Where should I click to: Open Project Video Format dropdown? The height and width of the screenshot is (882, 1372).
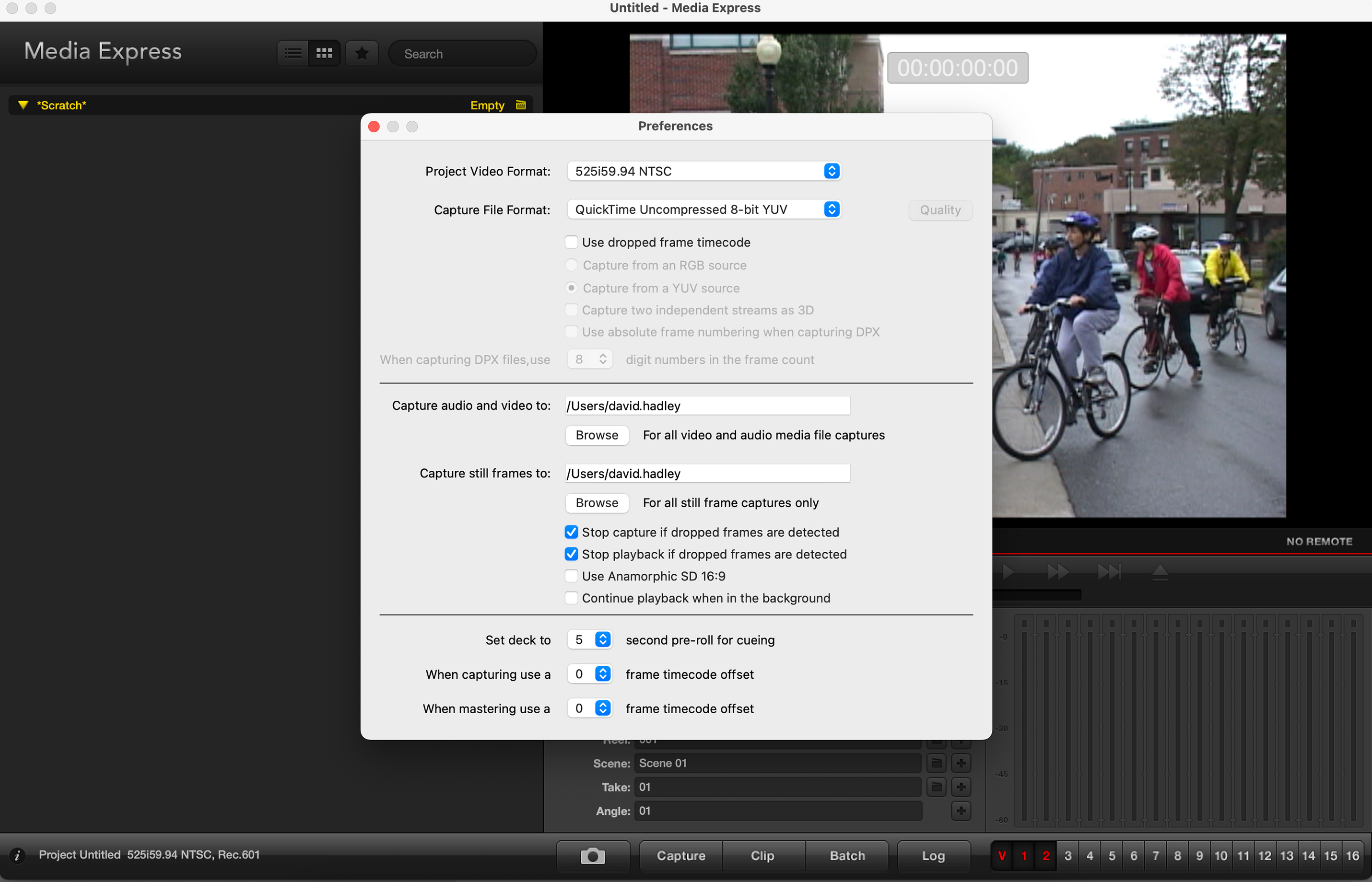pyautogui.click(x=704, y=171)
